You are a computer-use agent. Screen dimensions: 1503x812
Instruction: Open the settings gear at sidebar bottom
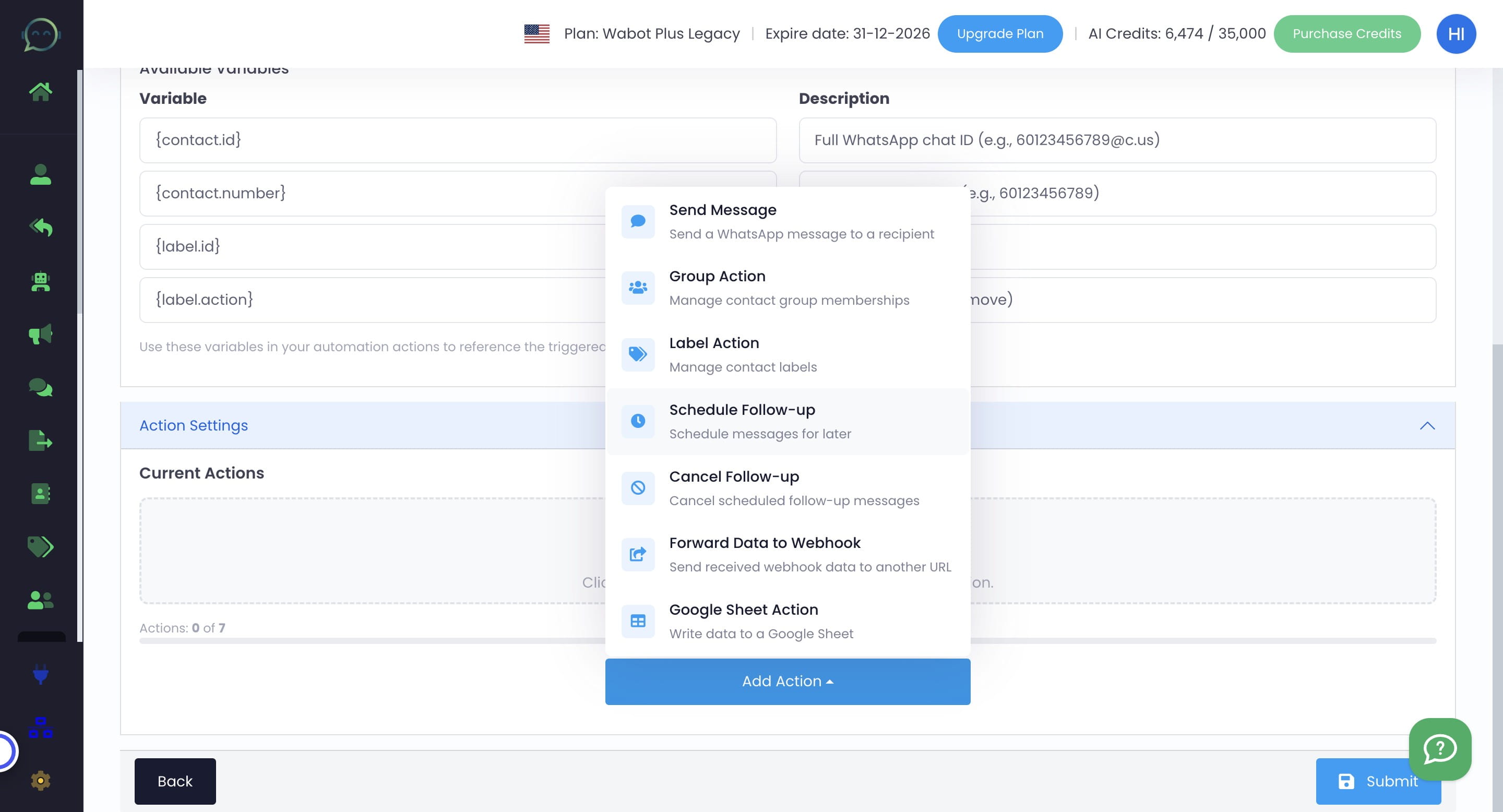41,780
